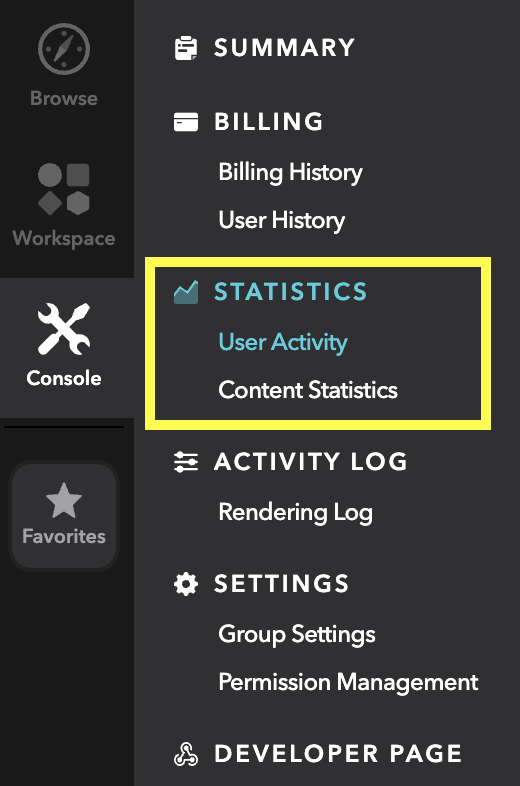Image resolution: width=520 pixels, height=786 pixels.
Task: Open the Workspace shapes icon
Action: pyautogui.click(x=64, y=189)
